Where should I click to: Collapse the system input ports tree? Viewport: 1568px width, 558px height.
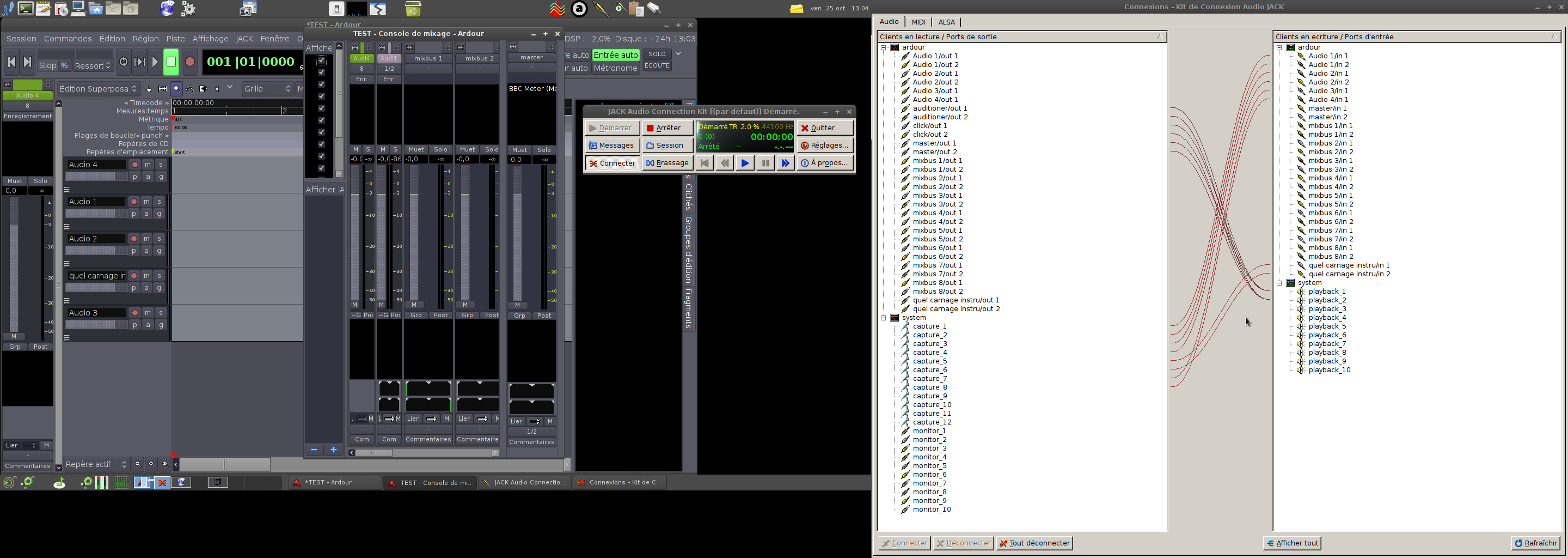tap(1279, 283)
